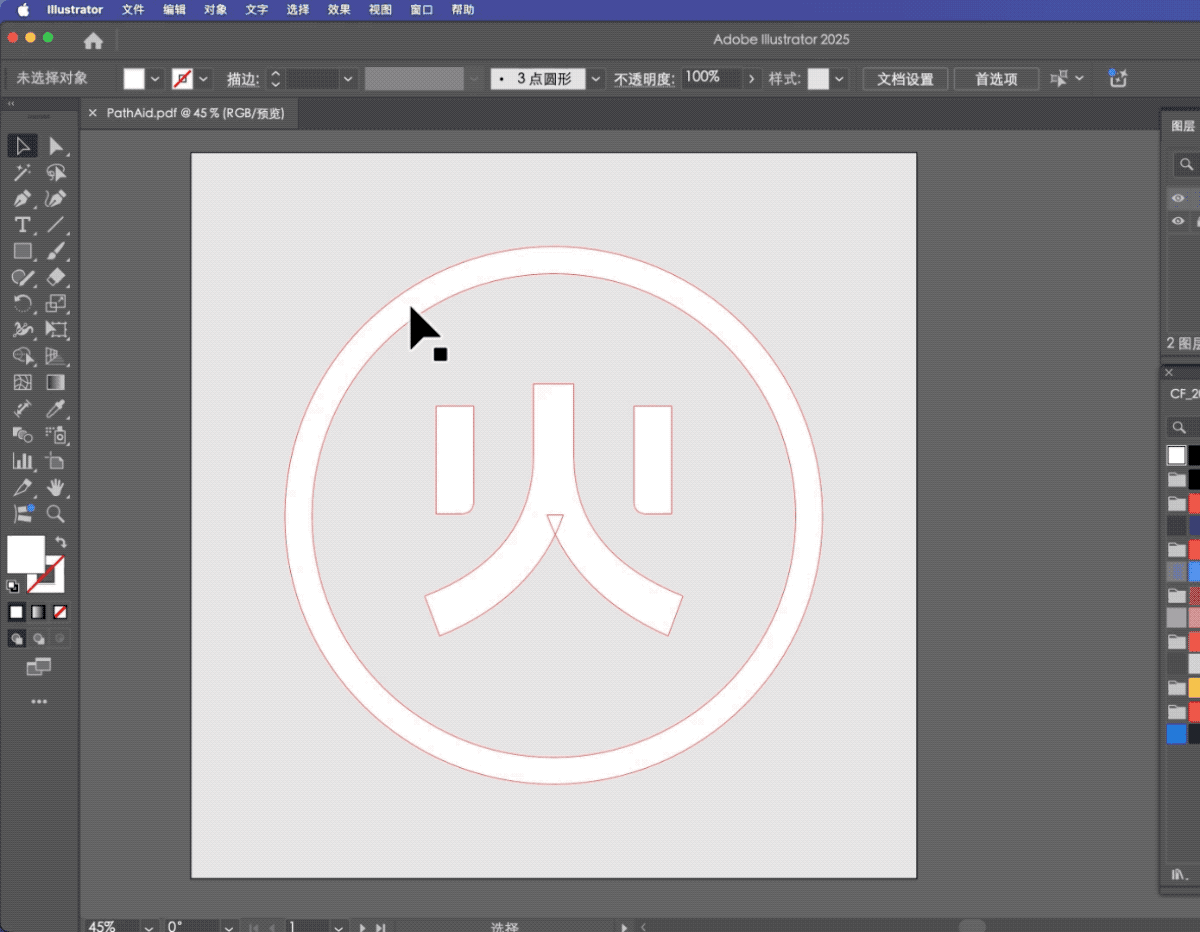Enable Draw Behind mode

(x=39, y=638)
